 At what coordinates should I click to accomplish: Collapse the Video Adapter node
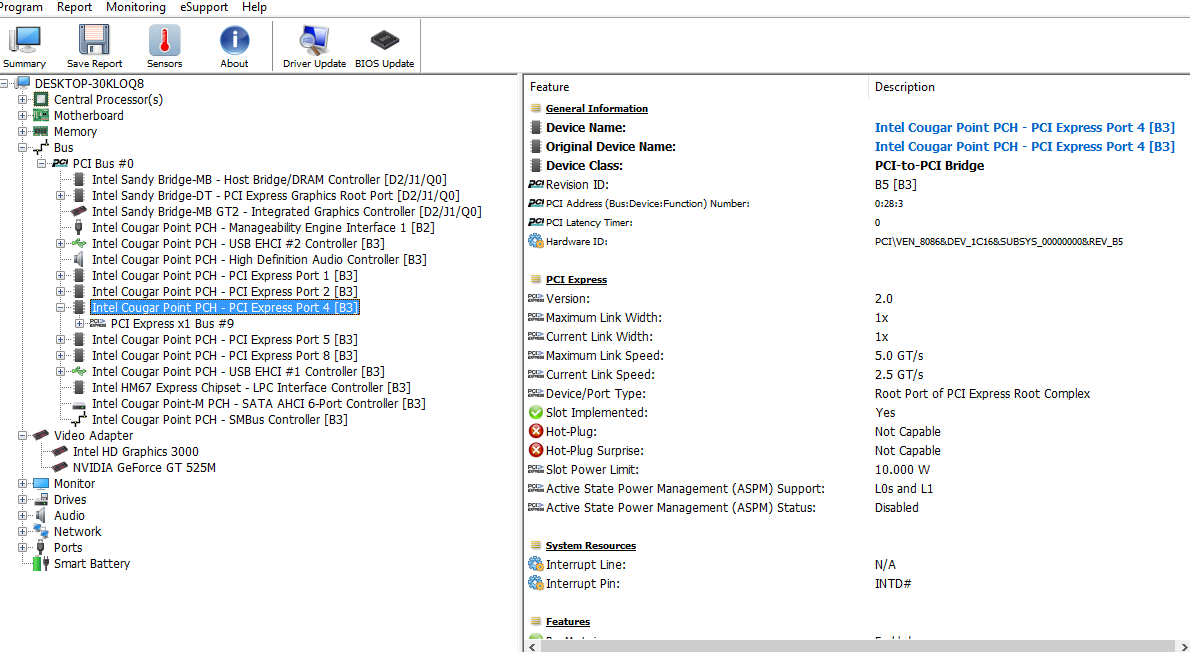click(23, 436)
